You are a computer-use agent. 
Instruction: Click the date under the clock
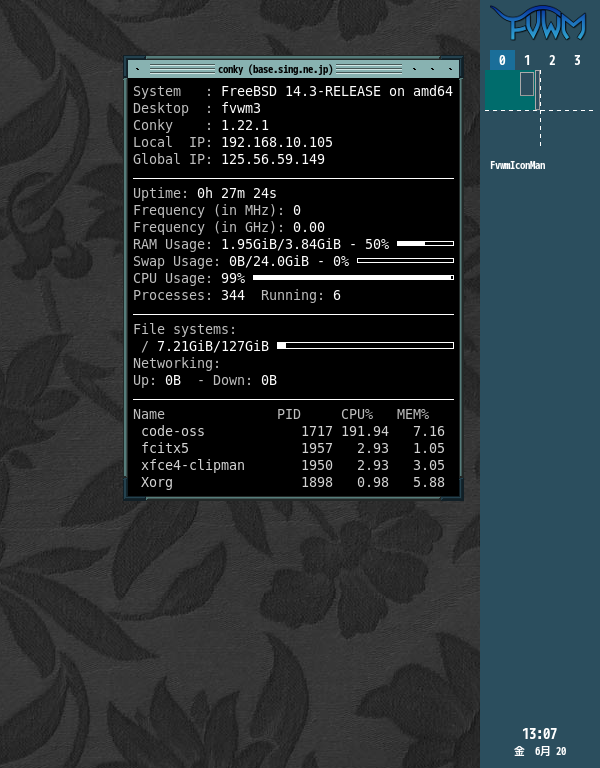pyautogui.click(x=540, y=751)
